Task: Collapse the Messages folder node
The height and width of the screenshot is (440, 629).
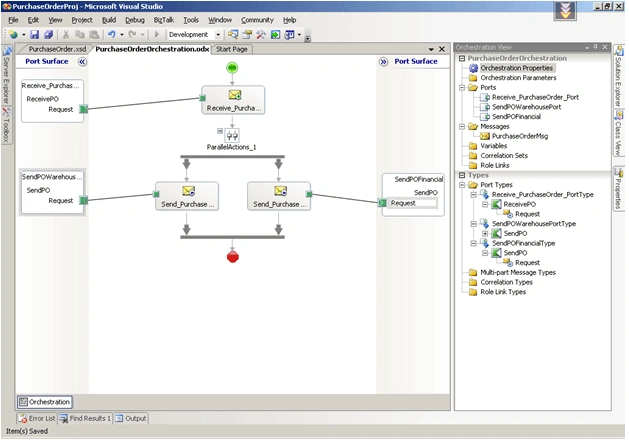Action: (x=462, y=126)
